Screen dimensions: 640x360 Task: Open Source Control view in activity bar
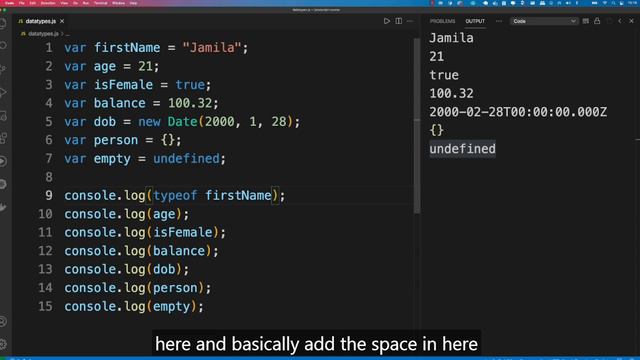(3, 69)
